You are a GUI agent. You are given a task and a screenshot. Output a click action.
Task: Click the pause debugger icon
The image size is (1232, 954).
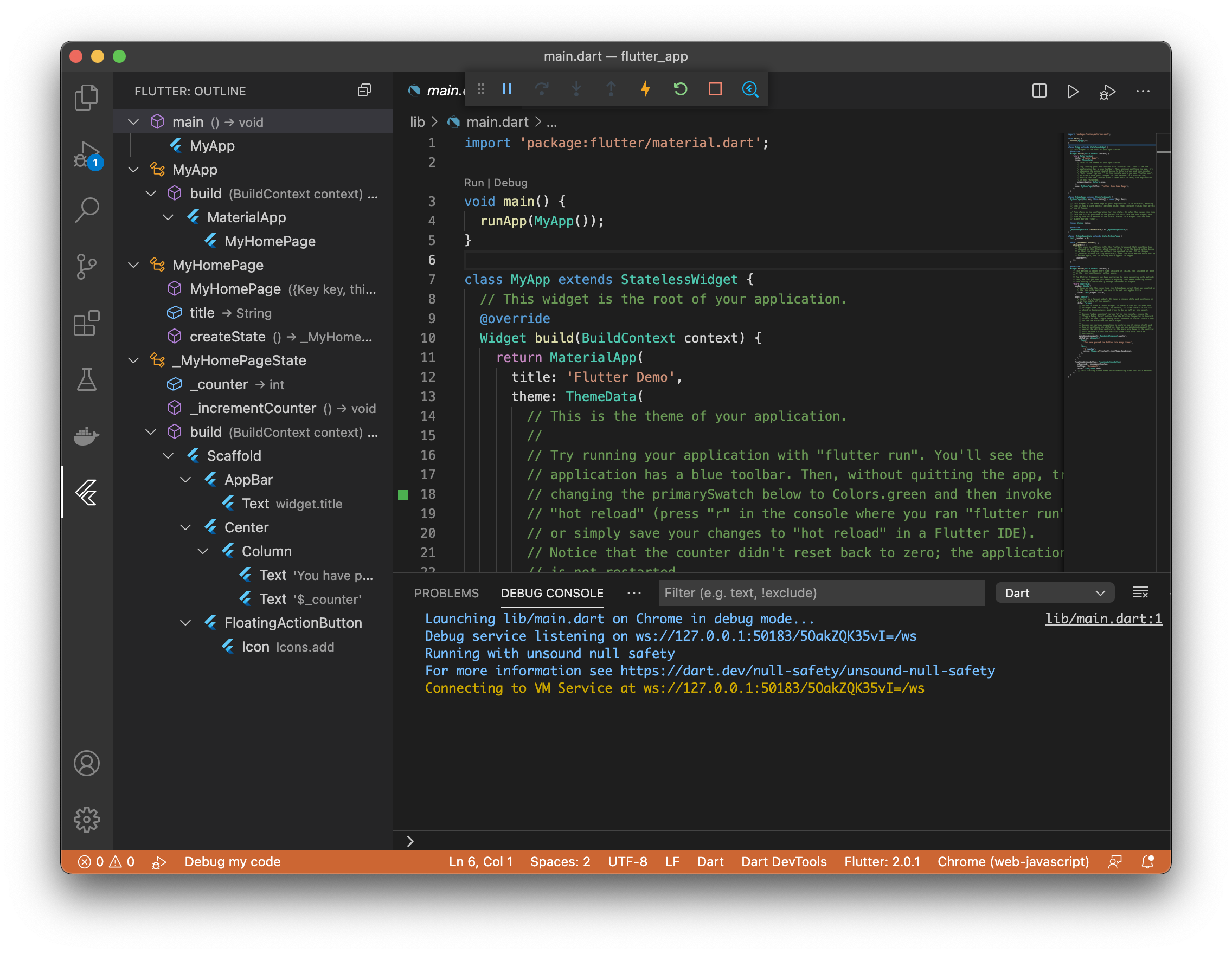[506, 90]
